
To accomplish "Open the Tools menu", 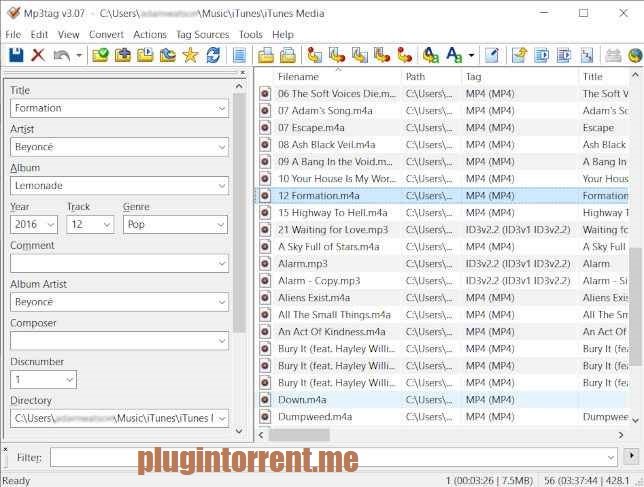I will tap(251, 34).
